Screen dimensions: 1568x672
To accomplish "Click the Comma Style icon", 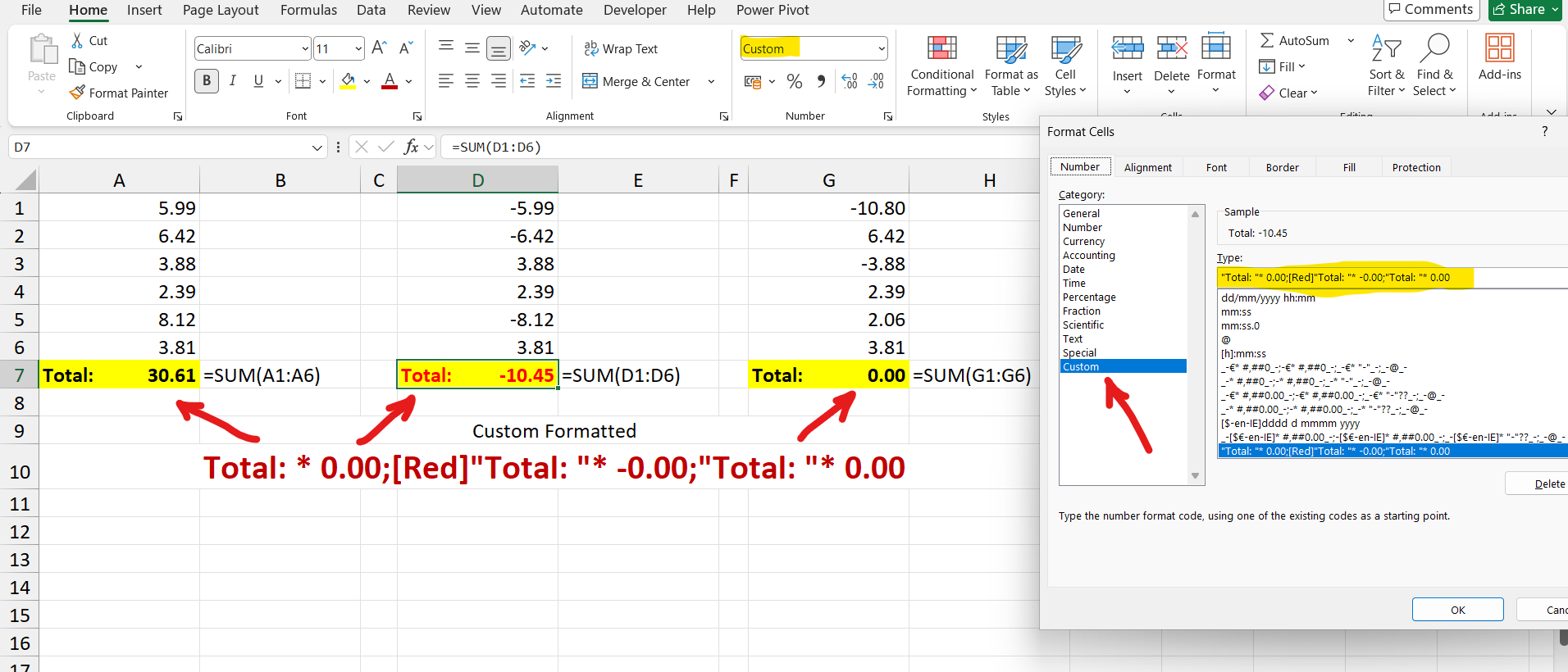I will [x=821, y=81].
